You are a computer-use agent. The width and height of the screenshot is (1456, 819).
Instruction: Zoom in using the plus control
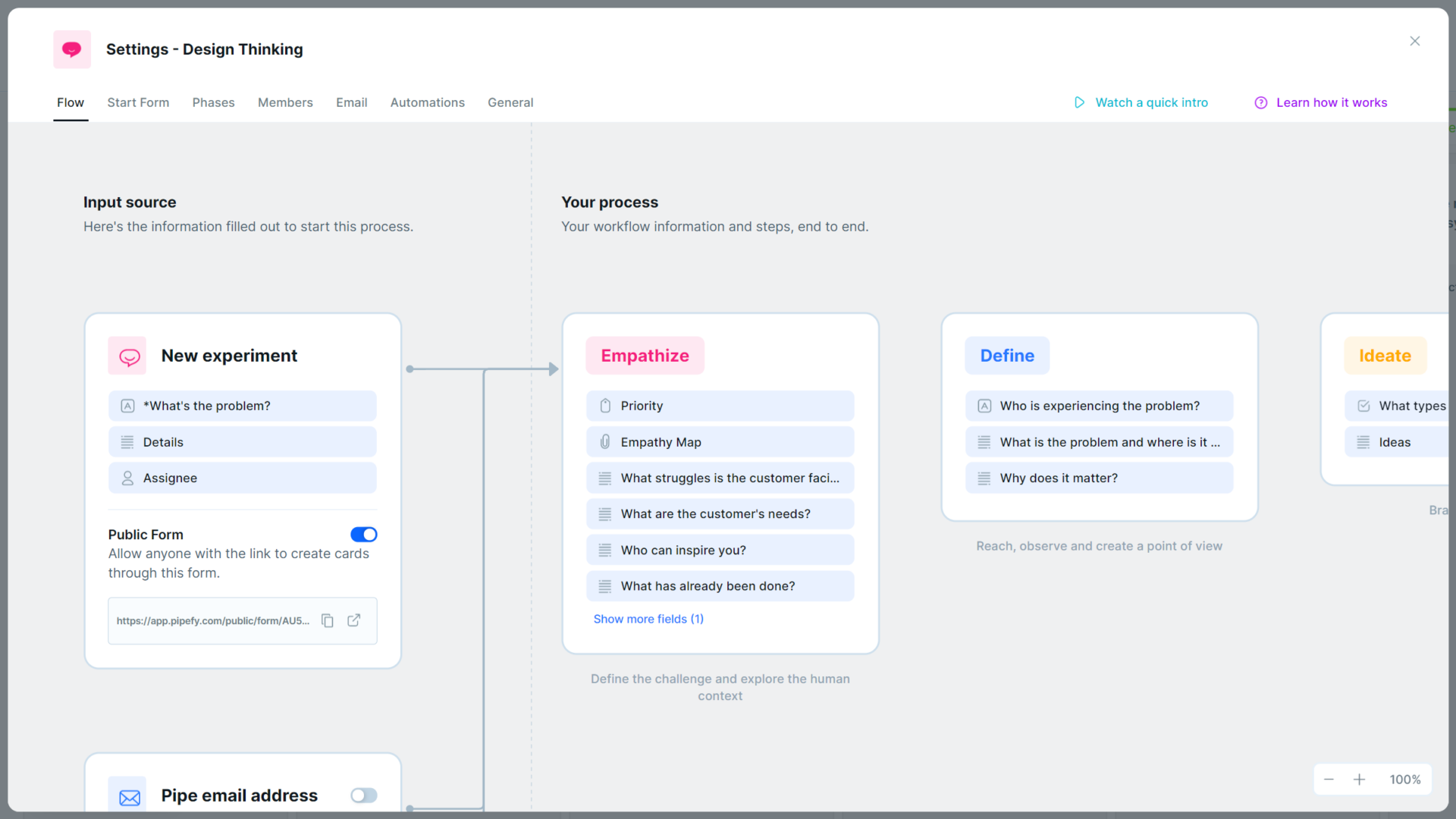pos(1360,779)
